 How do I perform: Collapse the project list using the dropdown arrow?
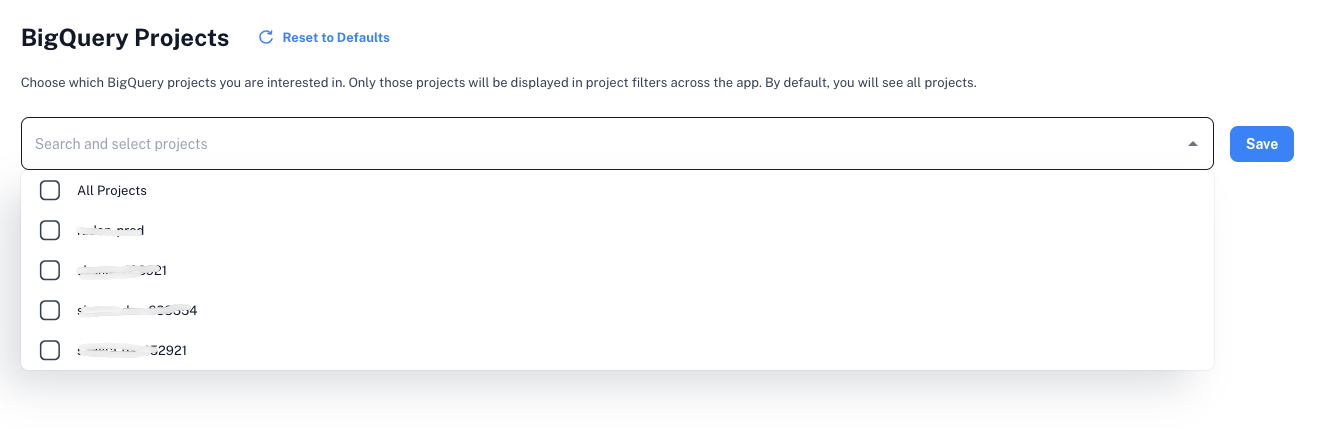tap(1192, 144)
